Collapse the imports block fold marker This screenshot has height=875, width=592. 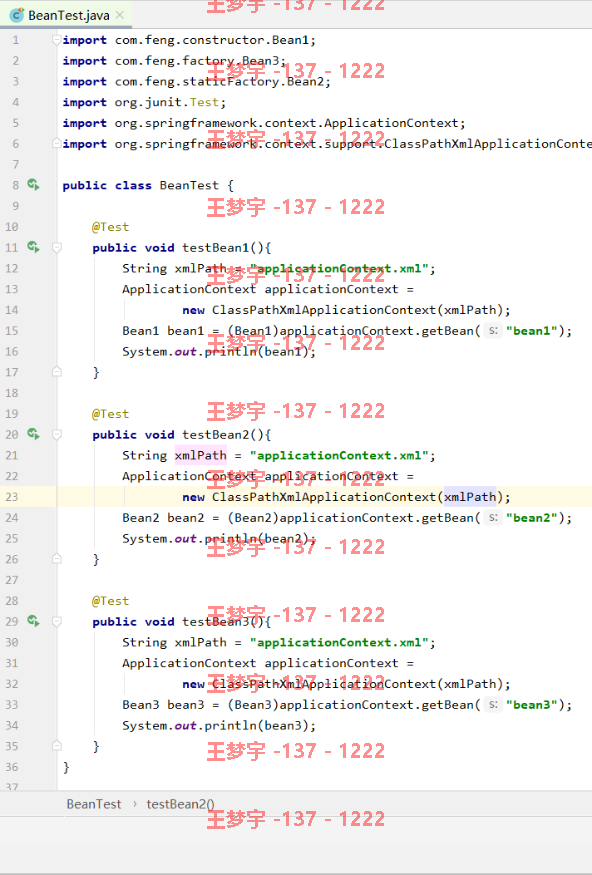coord(56,40)
